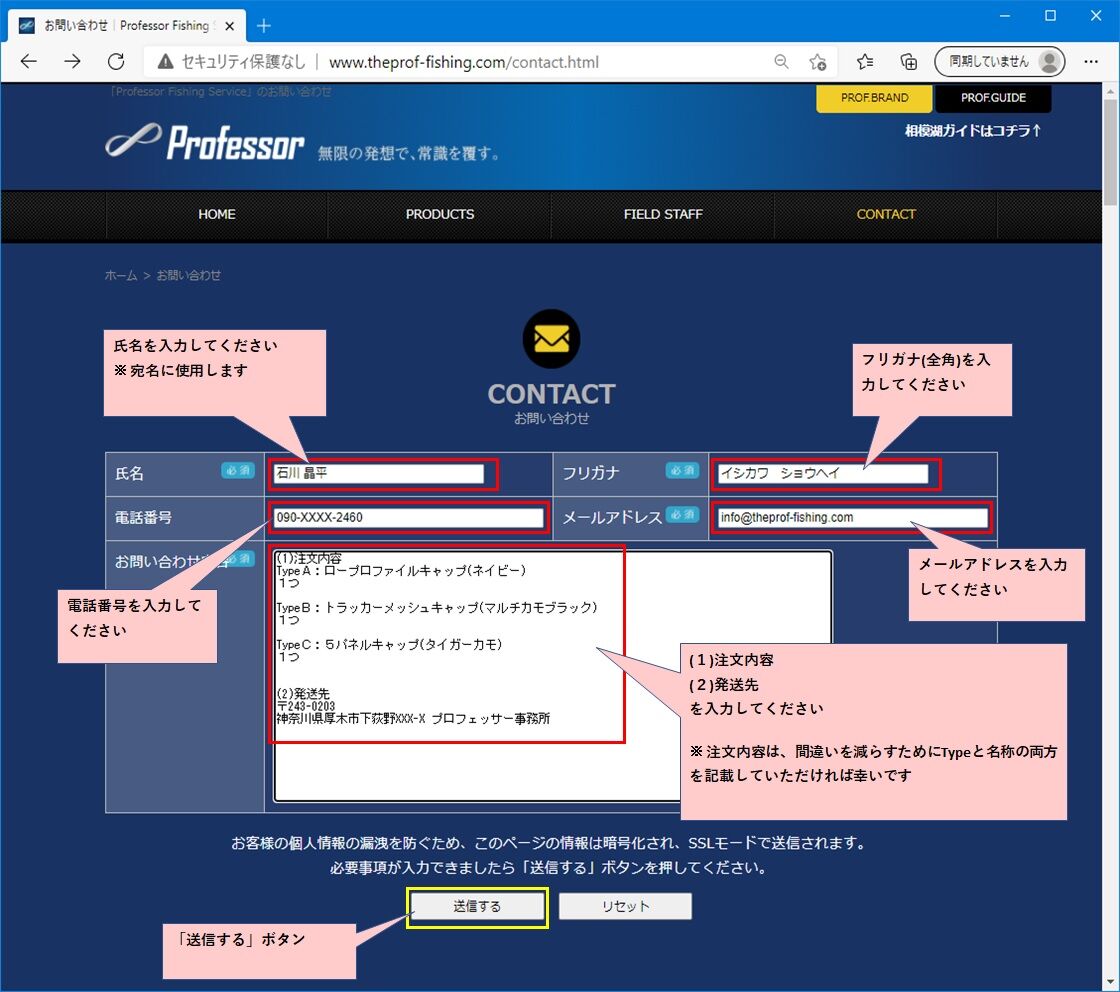Click the フリガナ input field
Screen dimensions: 1120x992
[823, 473]
